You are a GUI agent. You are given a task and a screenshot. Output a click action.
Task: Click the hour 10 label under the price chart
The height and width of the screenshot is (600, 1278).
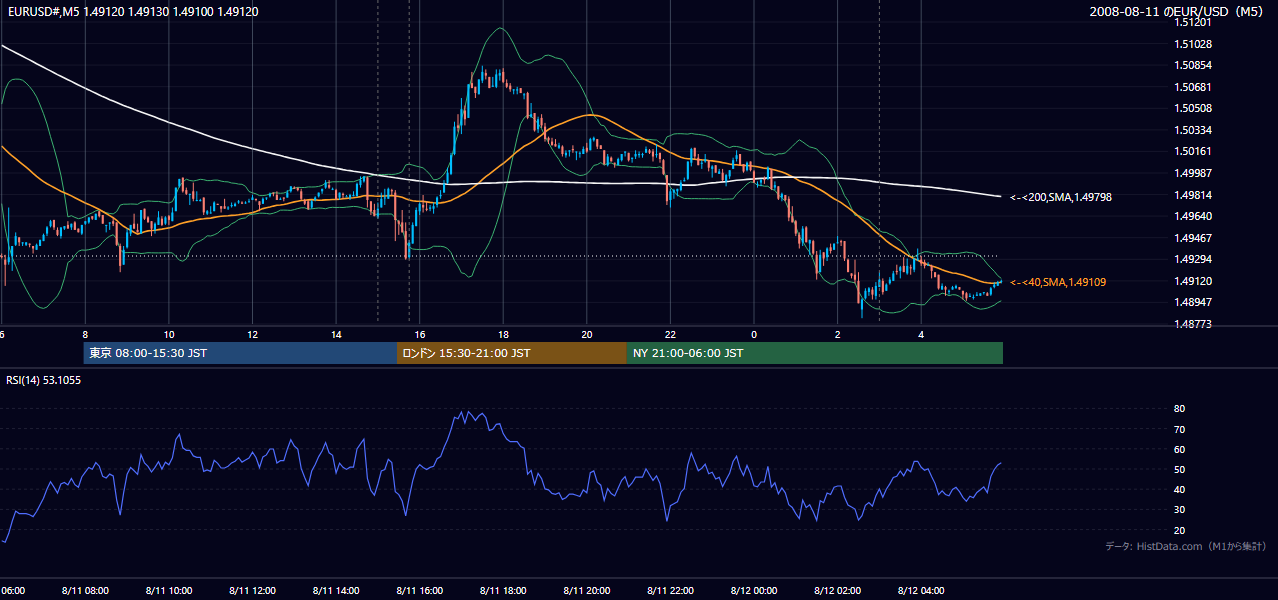[x=169, y=335]
